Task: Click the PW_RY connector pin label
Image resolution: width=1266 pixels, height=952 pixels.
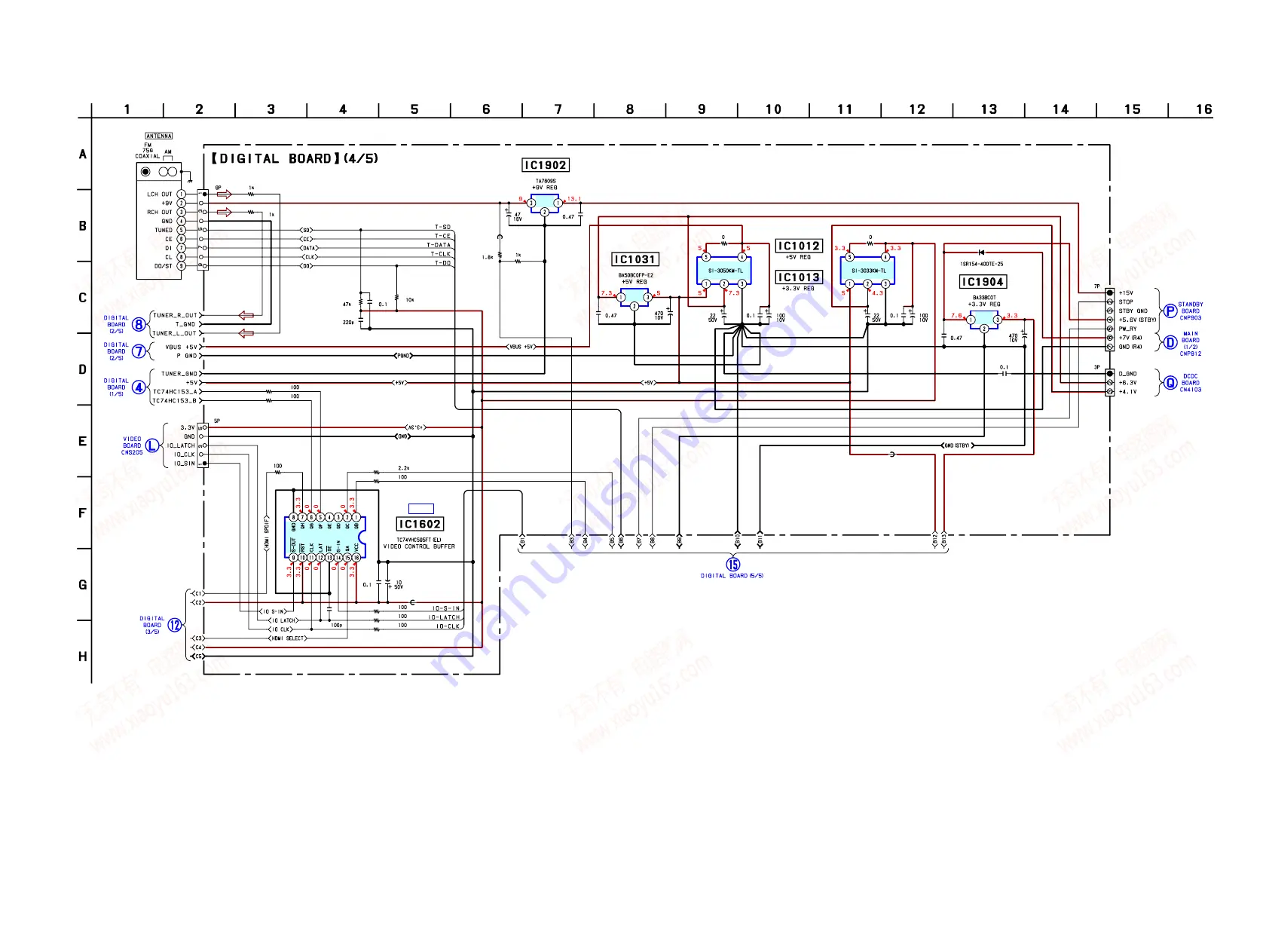Action: tap(1128, 329)
